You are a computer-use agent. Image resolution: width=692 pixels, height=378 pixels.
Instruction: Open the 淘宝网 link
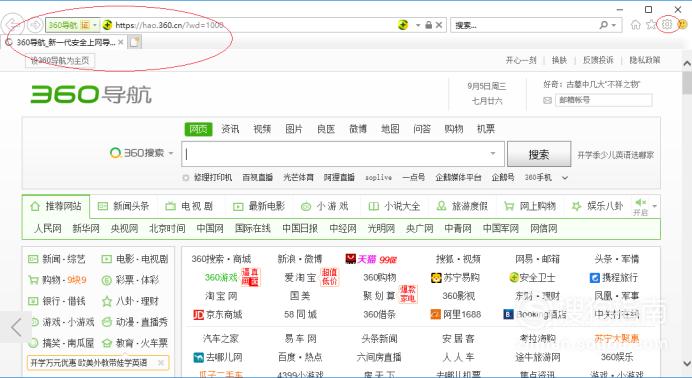[x=221, y=296]
